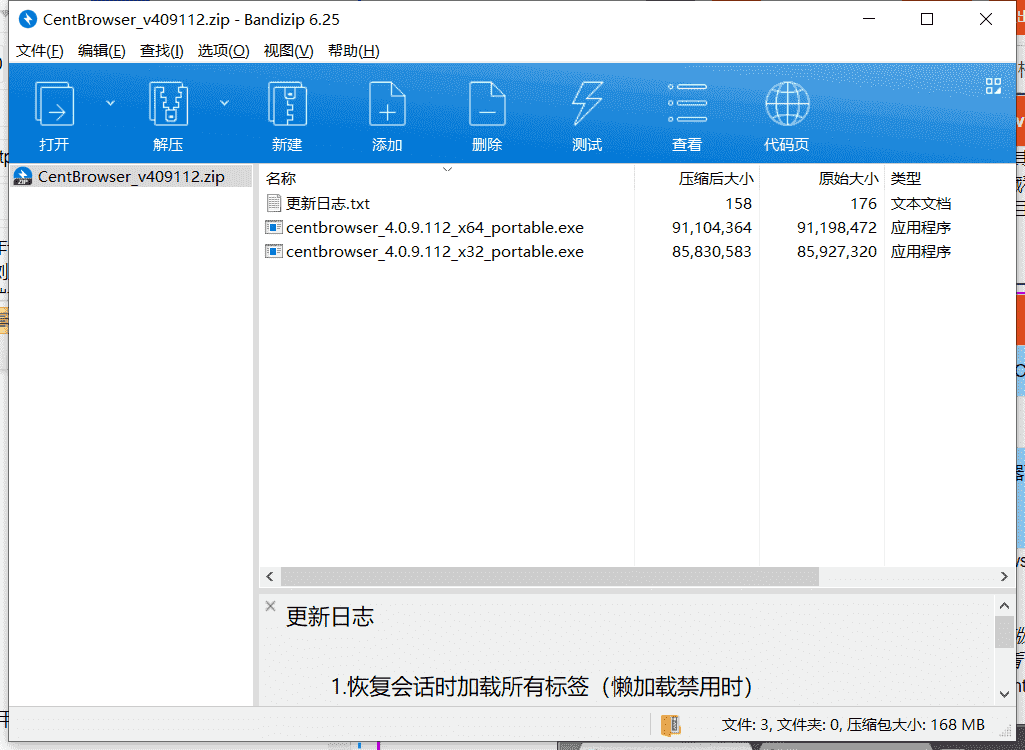
Task: Click the original size 91,198,472
Action: [836, 228]
